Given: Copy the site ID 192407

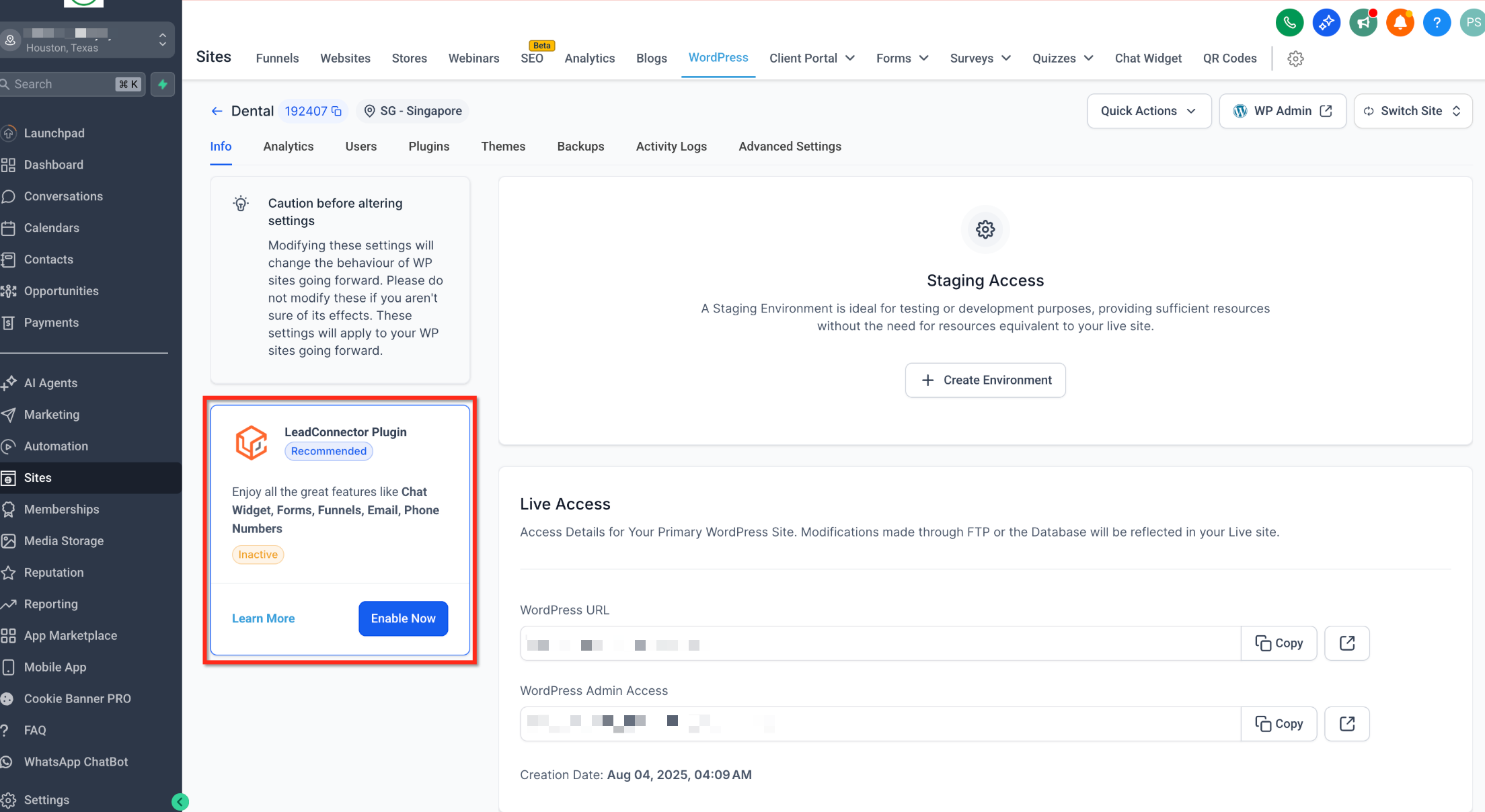Looking at the screenshot, I should (337, 111).
